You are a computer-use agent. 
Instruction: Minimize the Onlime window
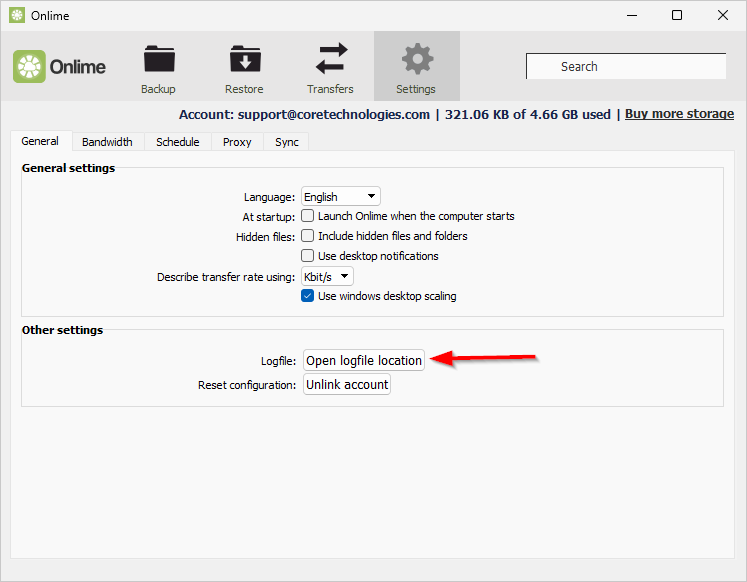click(632, 15)
